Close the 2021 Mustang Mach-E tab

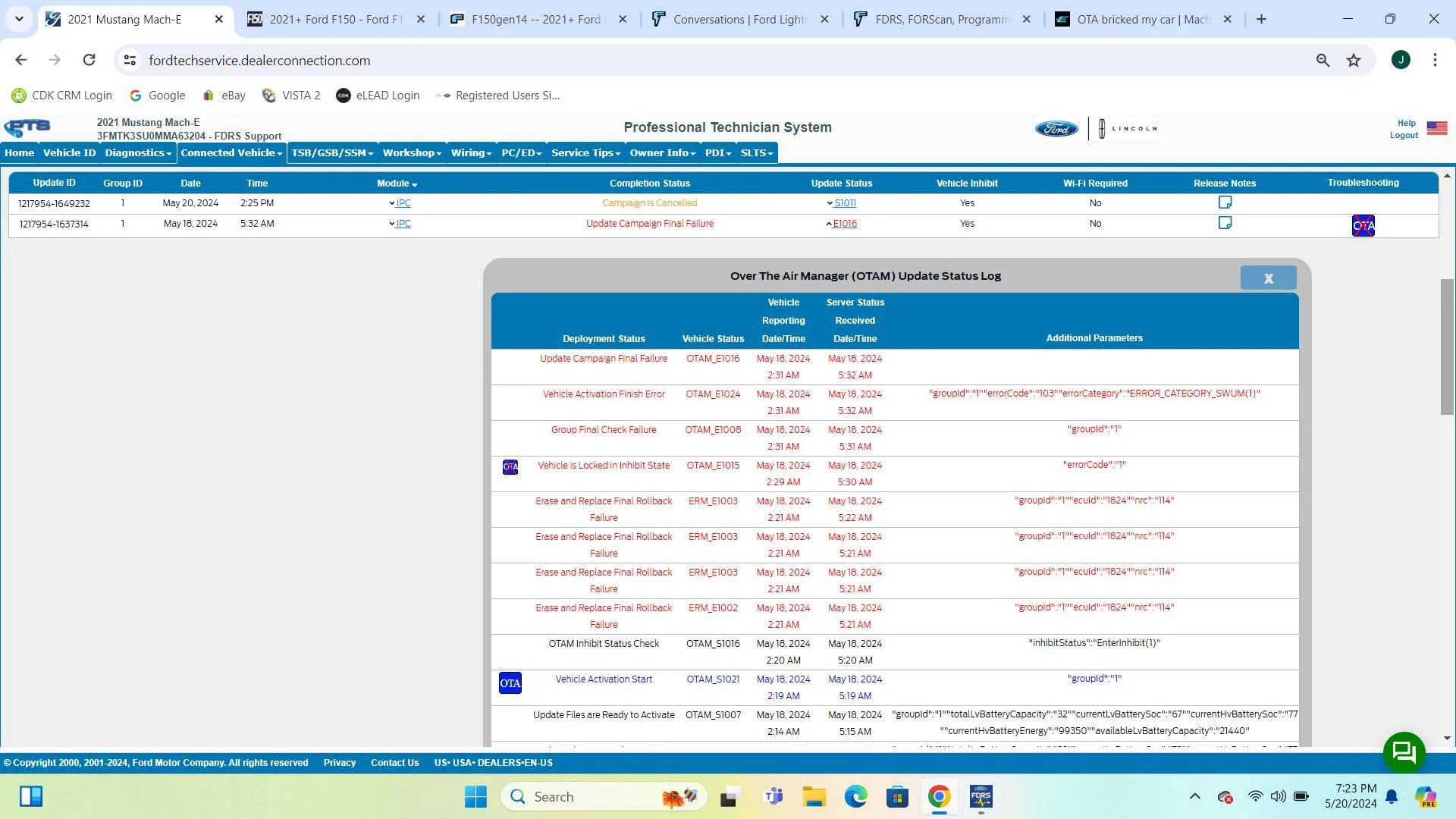219,20
